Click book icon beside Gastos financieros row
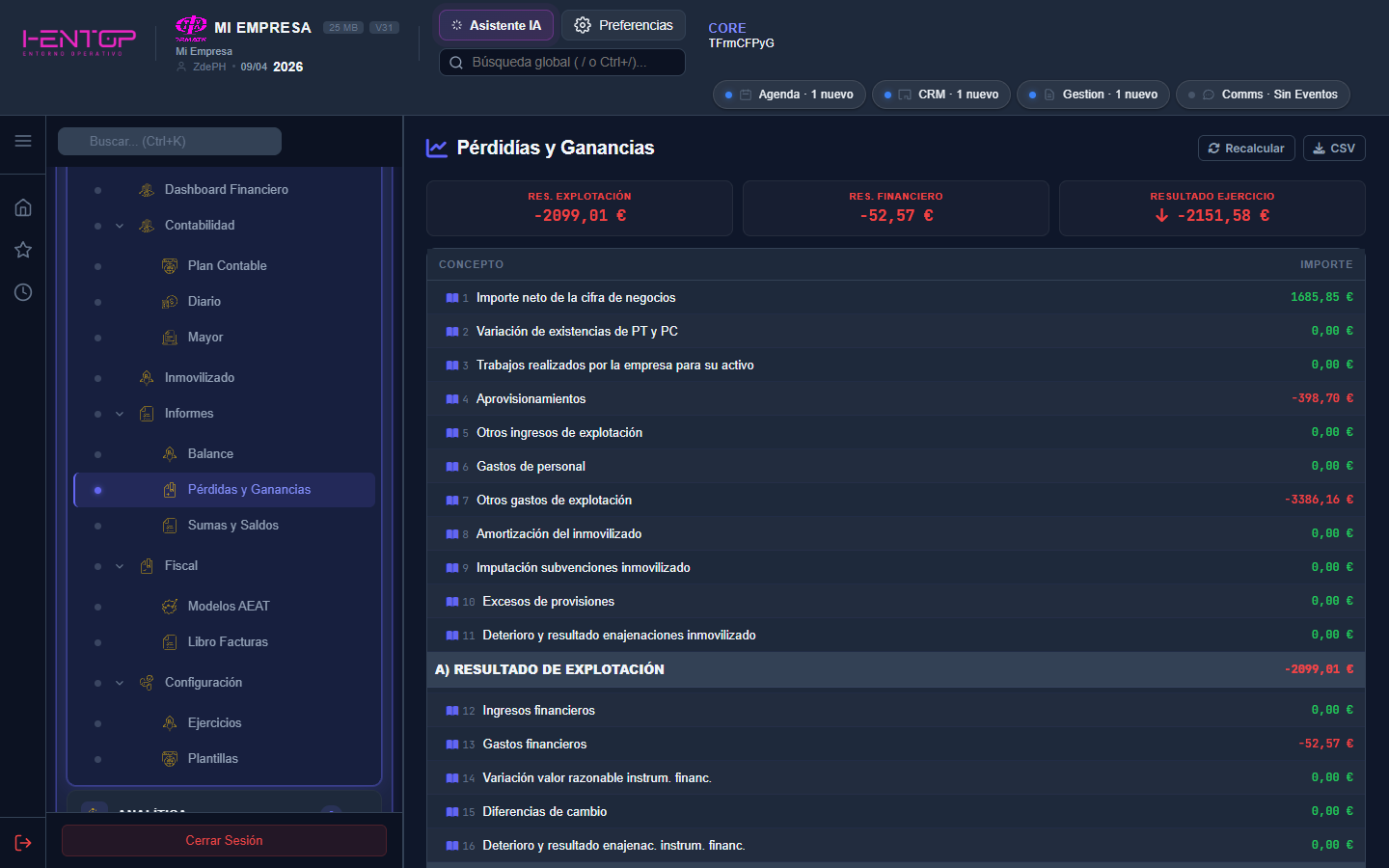1389x868 pixels. pyautogui.click(x=451, y=745)
